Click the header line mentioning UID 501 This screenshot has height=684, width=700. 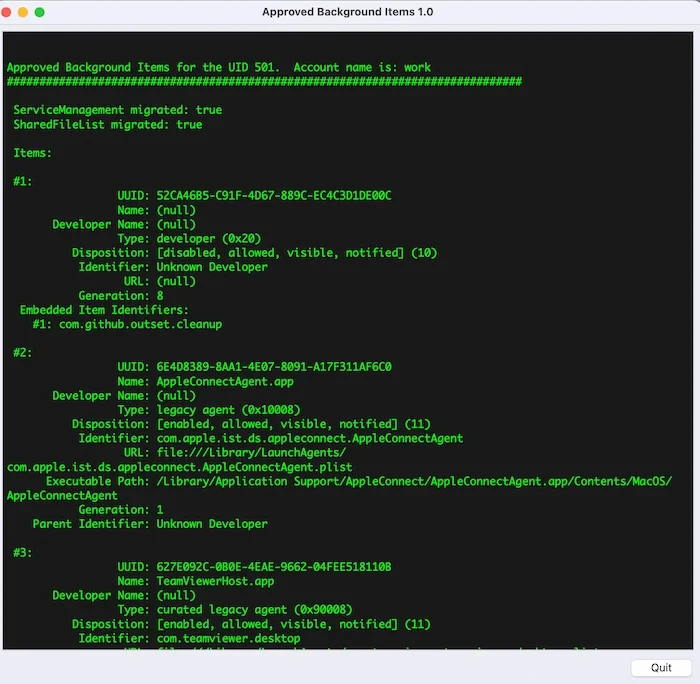(219, 67)
